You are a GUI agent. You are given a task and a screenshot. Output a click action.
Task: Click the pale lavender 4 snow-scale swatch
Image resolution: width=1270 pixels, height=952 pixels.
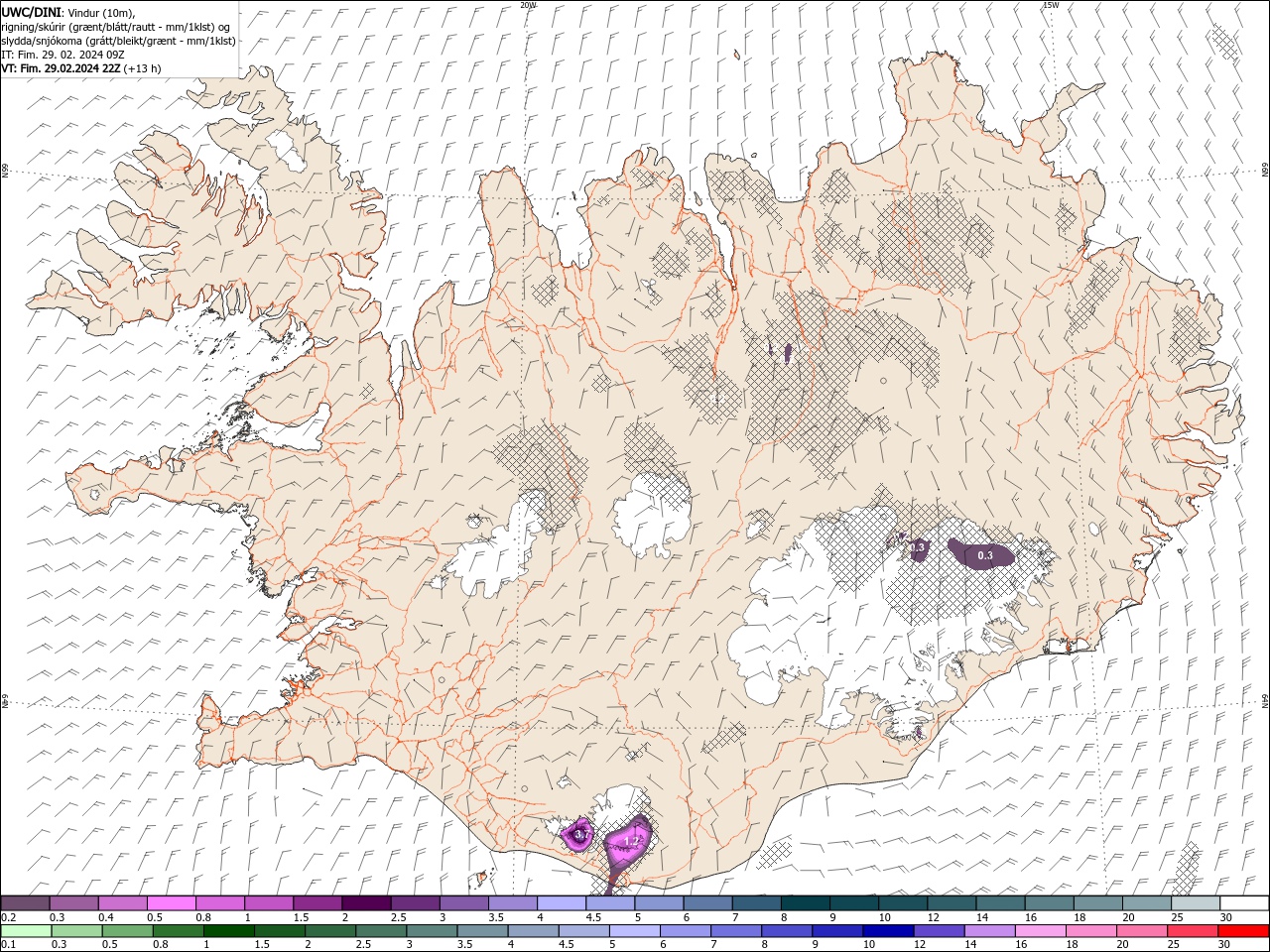tap(561, 903)
